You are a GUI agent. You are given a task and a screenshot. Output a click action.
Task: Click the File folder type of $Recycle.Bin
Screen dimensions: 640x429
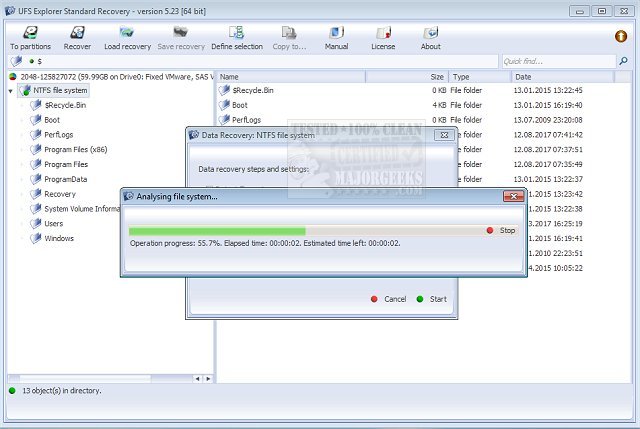pyautogui.click(x=466, y=90)
